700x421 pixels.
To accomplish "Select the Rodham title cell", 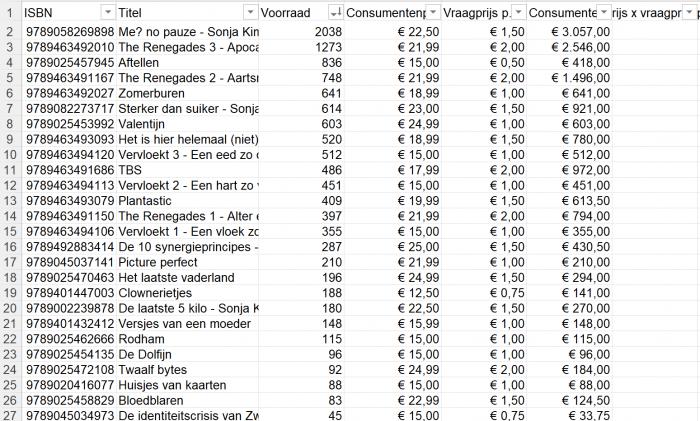I will tap(187, 338).
